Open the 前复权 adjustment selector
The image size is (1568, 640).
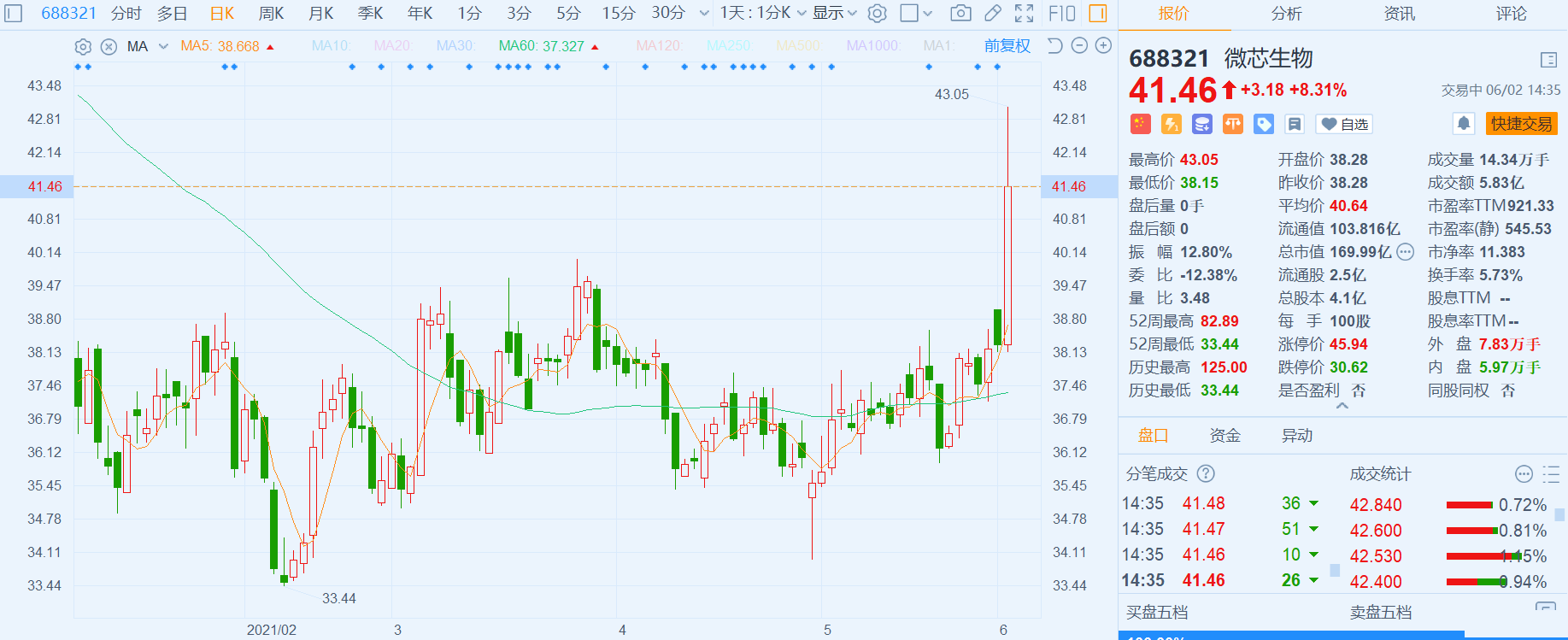1007,46
